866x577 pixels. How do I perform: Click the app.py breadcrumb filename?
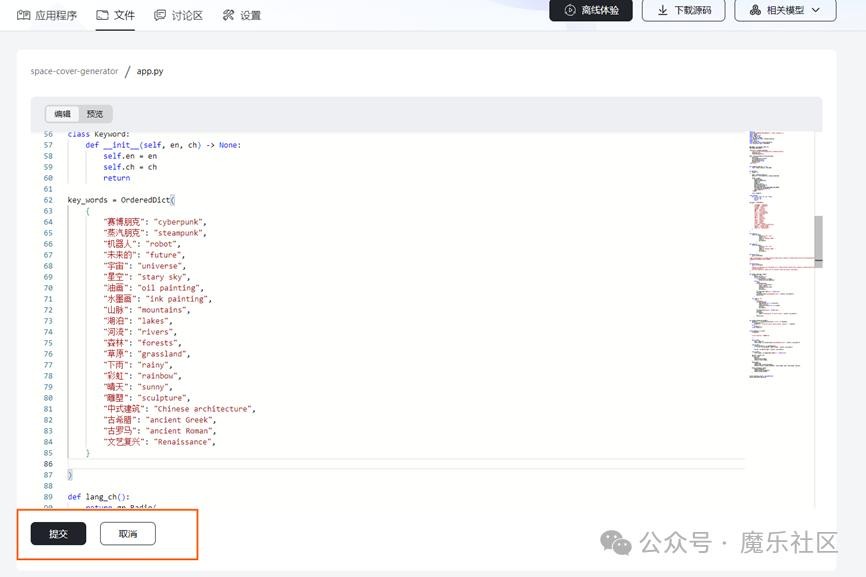[150, 72]
